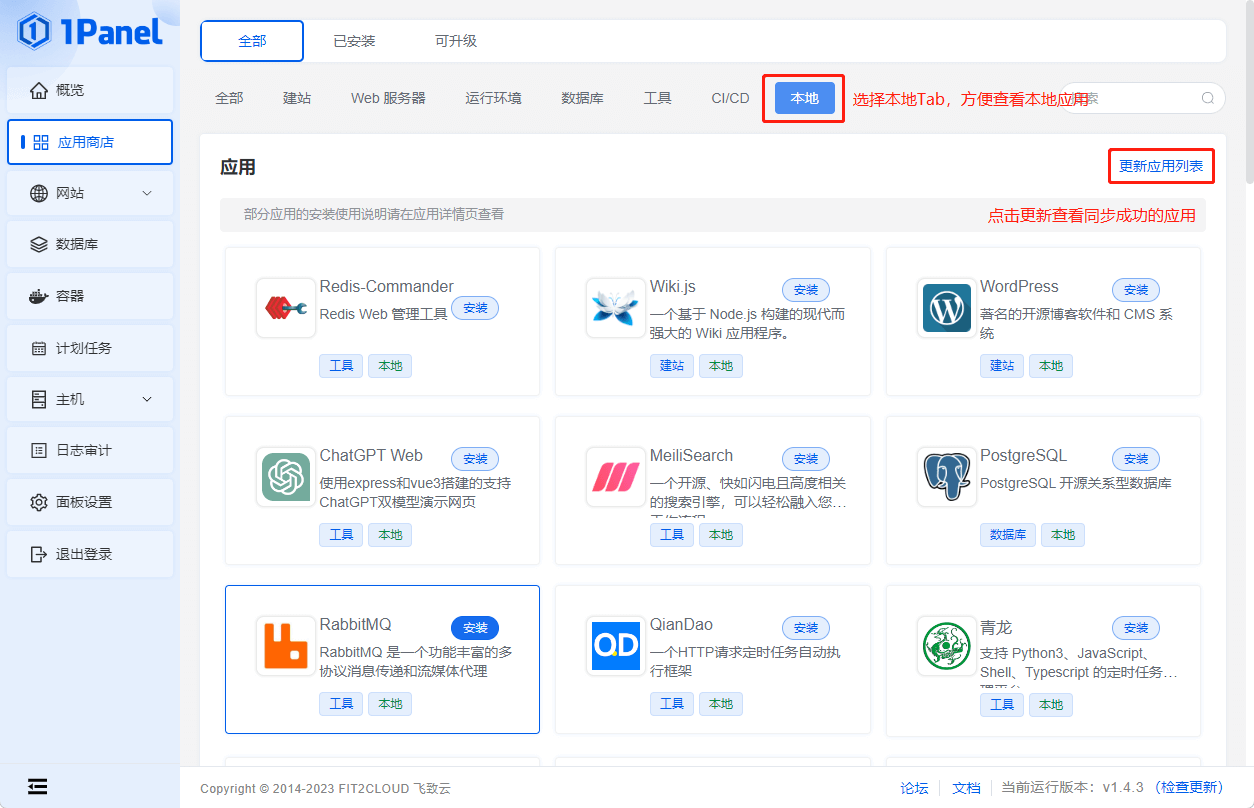This screenshot has width=1254, height=808.
Task: Filter apps by 数据库 category
Action: coord(582,98)
